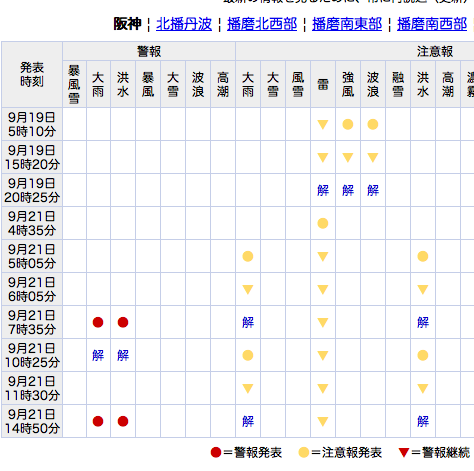Click the 警報発表 red circle legend icon
This screenshot has width=474, height=471.
click(x=216, y=453)
